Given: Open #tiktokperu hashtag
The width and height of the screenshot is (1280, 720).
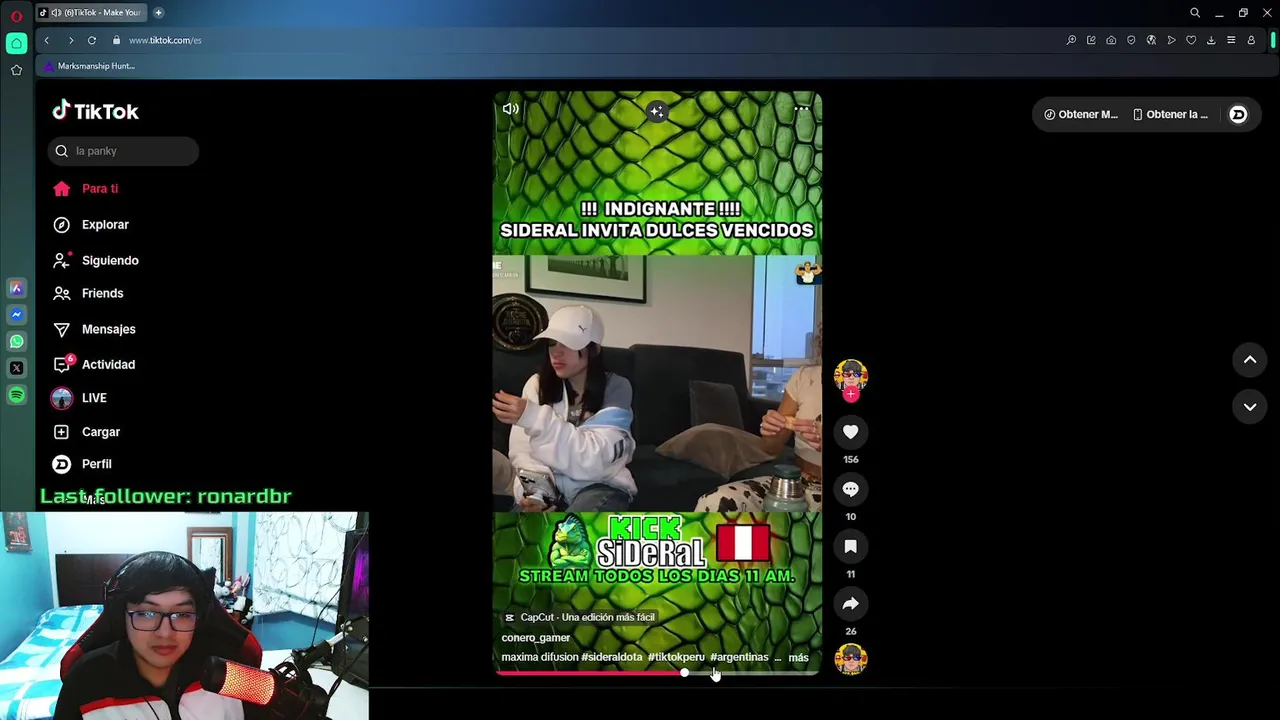Looking at the screenshot, I should point(676,657).
